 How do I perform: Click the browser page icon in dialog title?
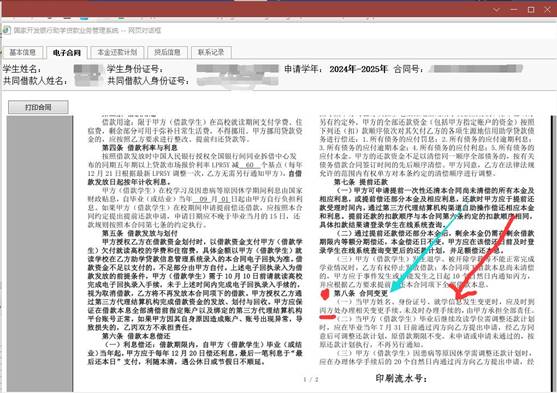pos(7,30)
